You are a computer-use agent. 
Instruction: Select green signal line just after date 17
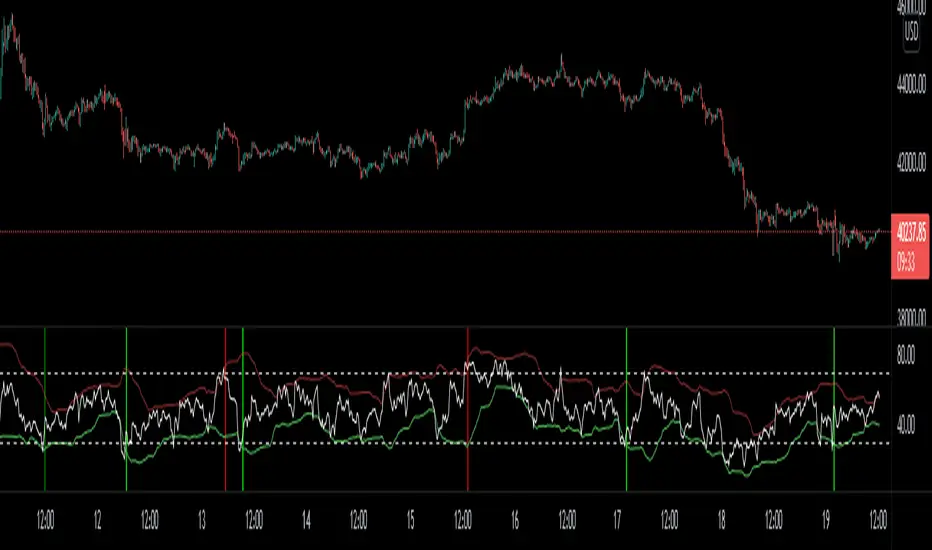click(x=626, y=409)
